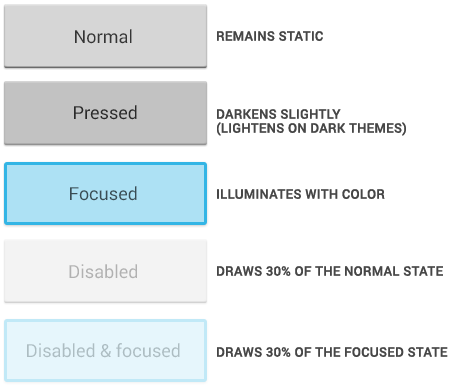The image size is (450, 385).
Task: Click the blue outline of the Focused button
Action: pyautogui.click(x=105, y=164)
